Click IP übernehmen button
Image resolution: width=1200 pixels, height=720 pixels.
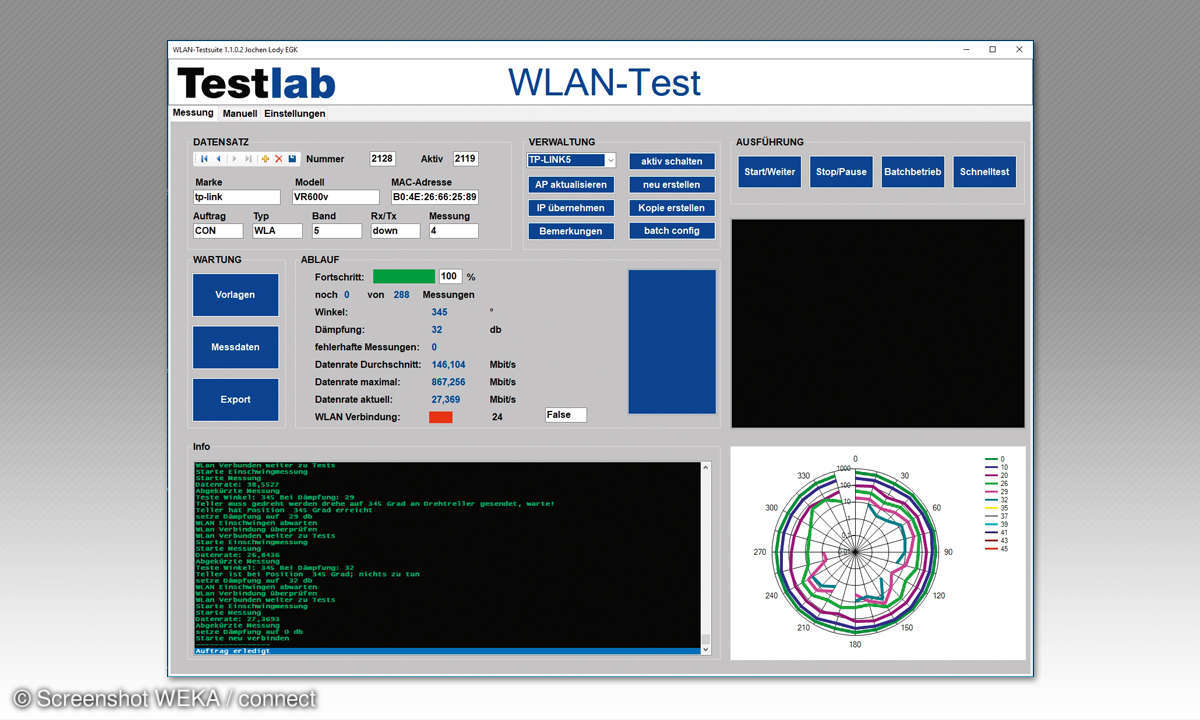pos(571,207)
